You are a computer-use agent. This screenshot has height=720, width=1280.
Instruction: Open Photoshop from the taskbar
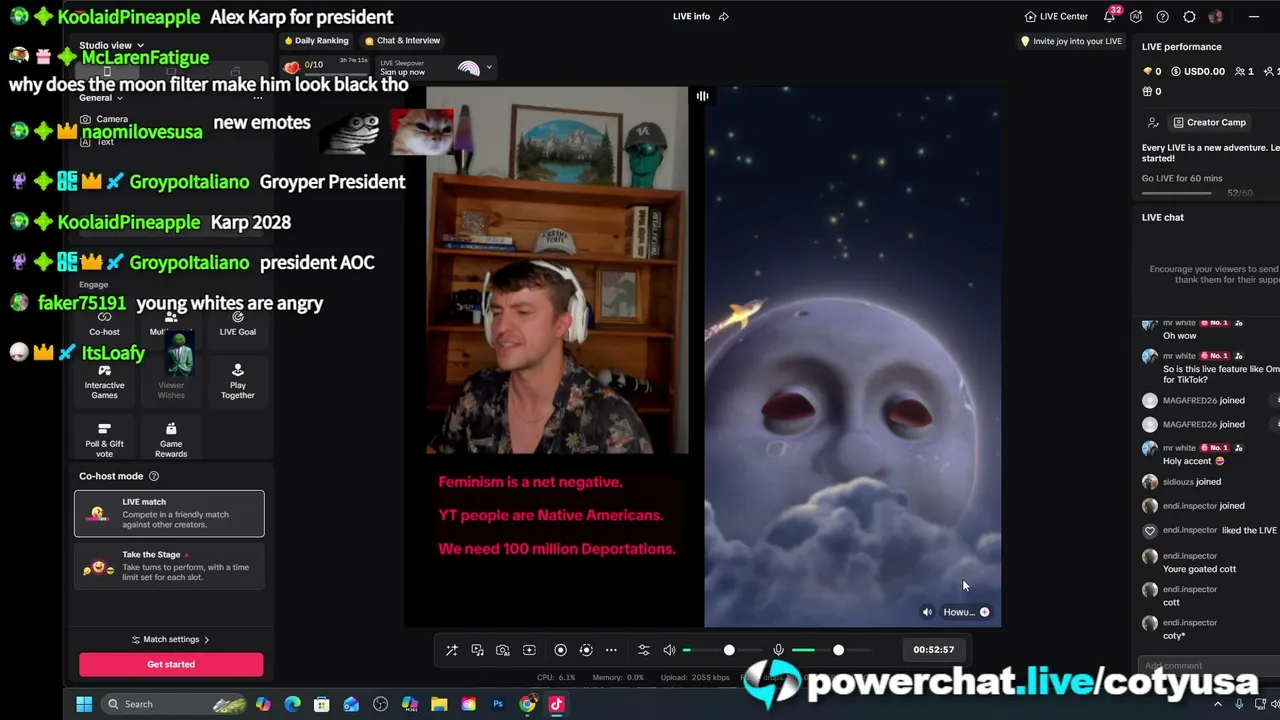(x=498, y=704)
